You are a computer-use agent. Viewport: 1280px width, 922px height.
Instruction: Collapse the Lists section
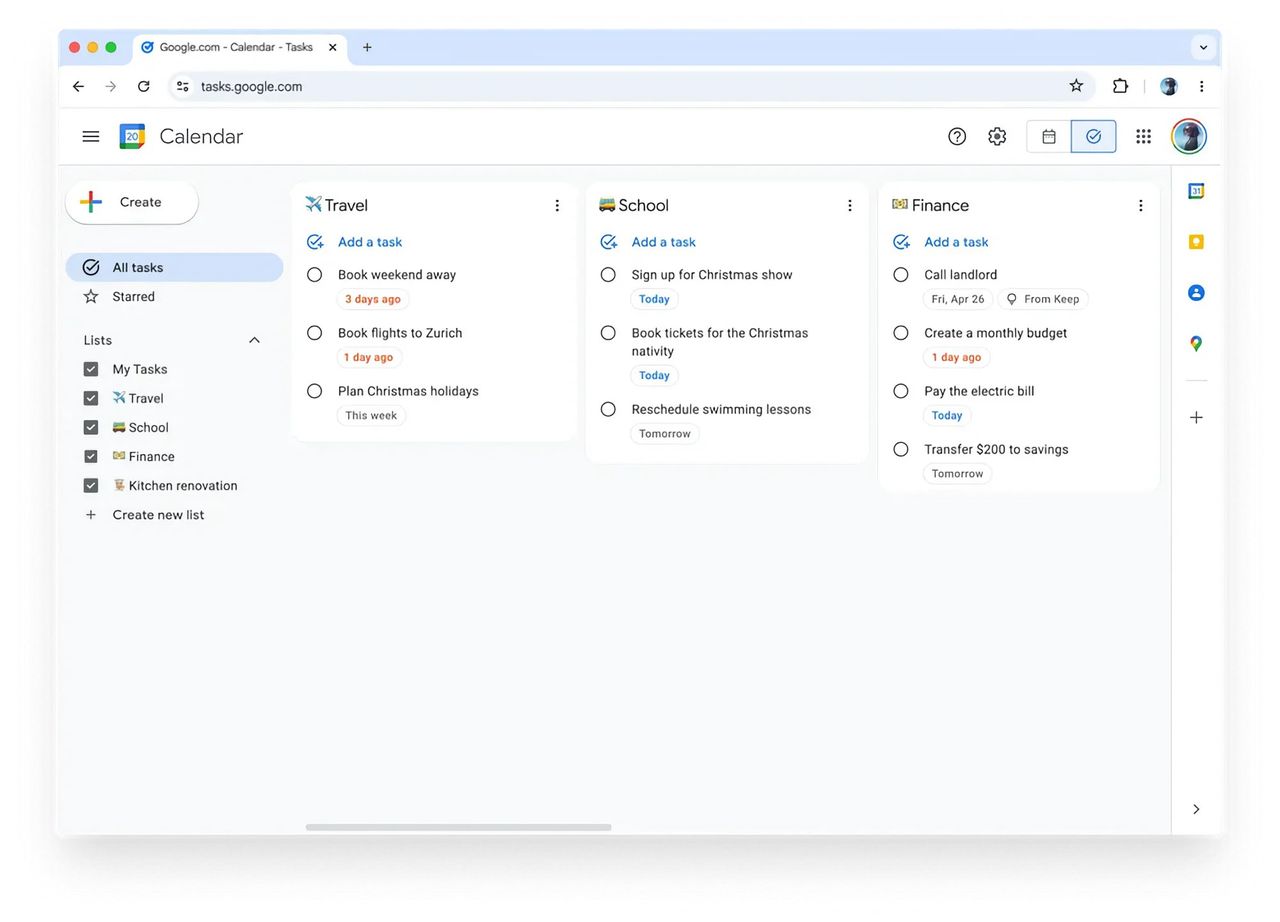[x=254, y=340]
